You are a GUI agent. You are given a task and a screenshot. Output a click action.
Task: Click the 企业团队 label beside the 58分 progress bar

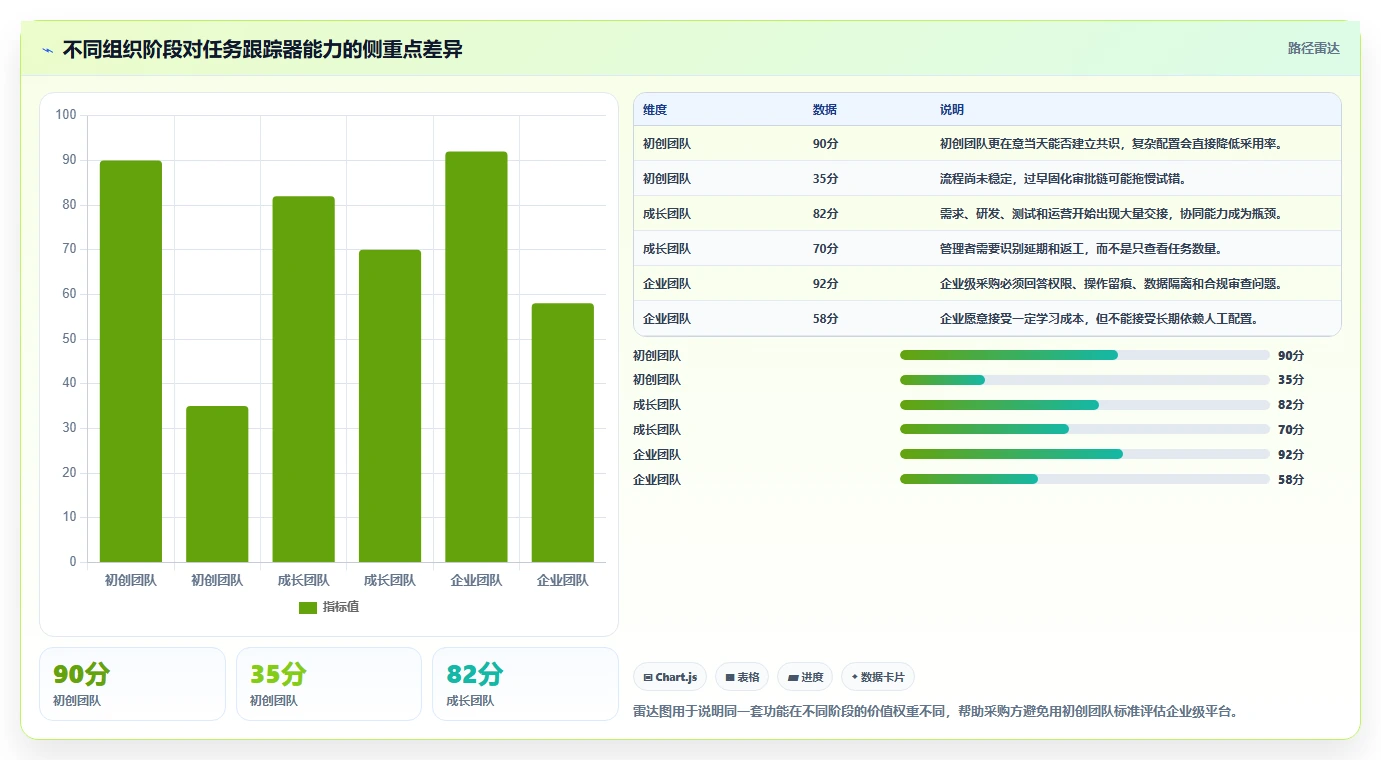point(657,480)
